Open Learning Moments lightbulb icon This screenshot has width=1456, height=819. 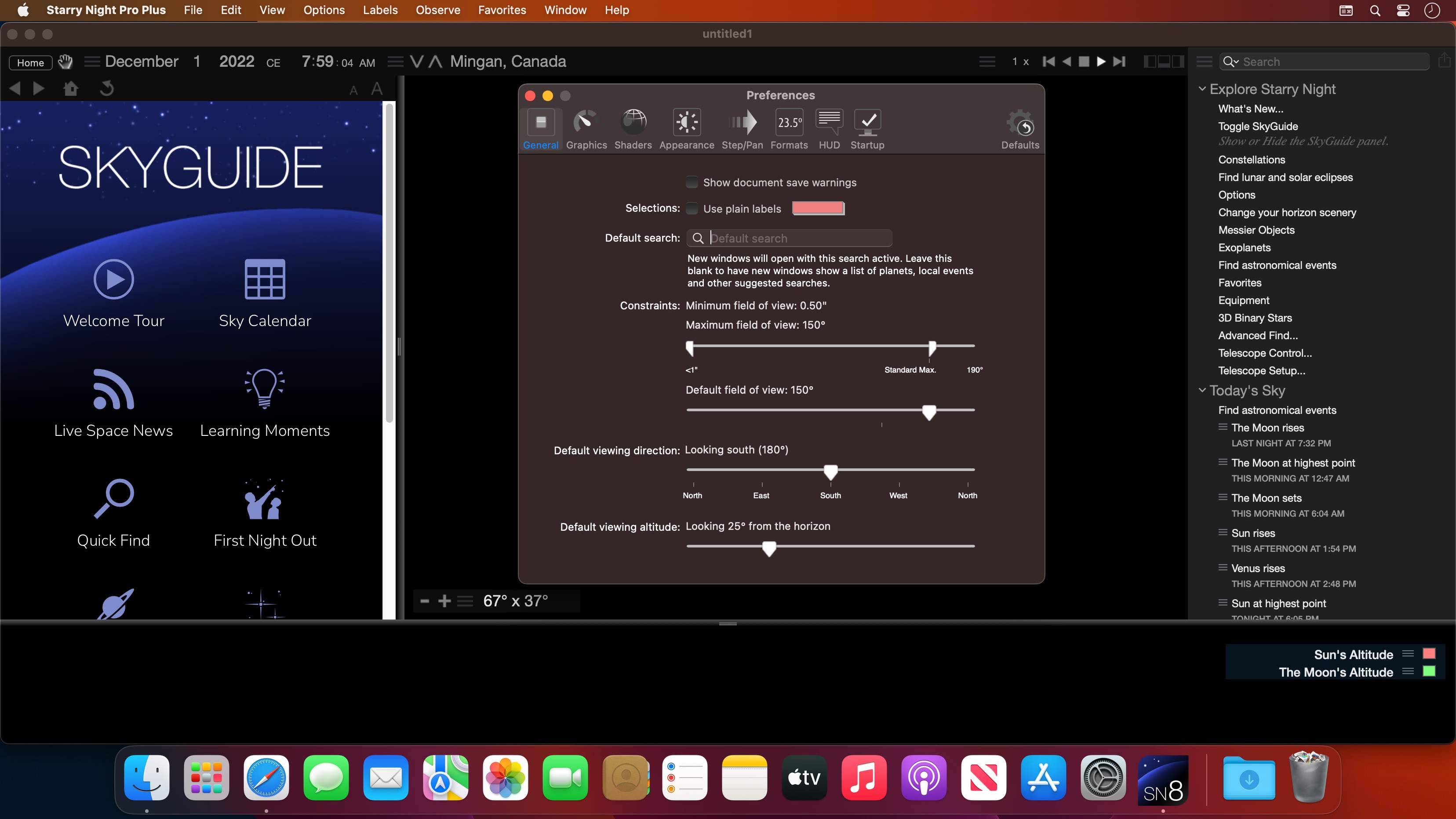click(x=265, y=388)
